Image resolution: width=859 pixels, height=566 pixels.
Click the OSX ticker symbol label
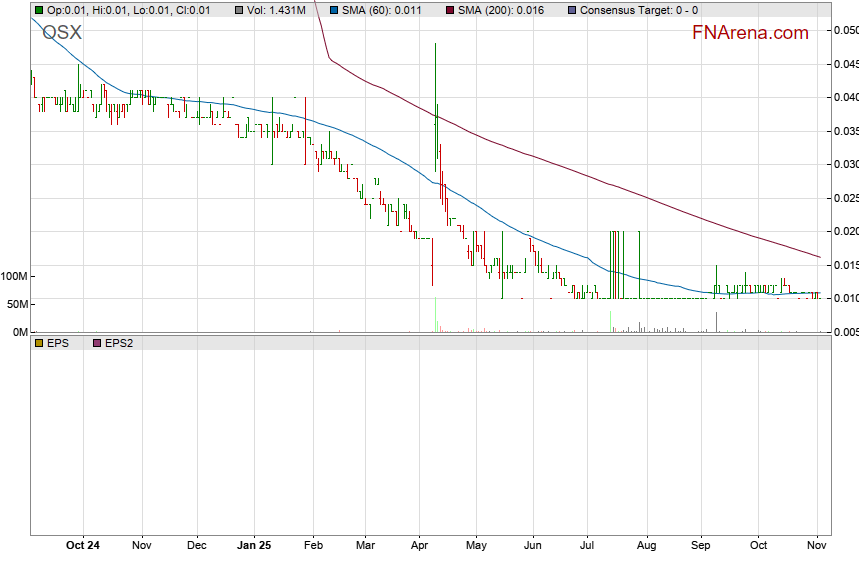(x=62, y=33)
